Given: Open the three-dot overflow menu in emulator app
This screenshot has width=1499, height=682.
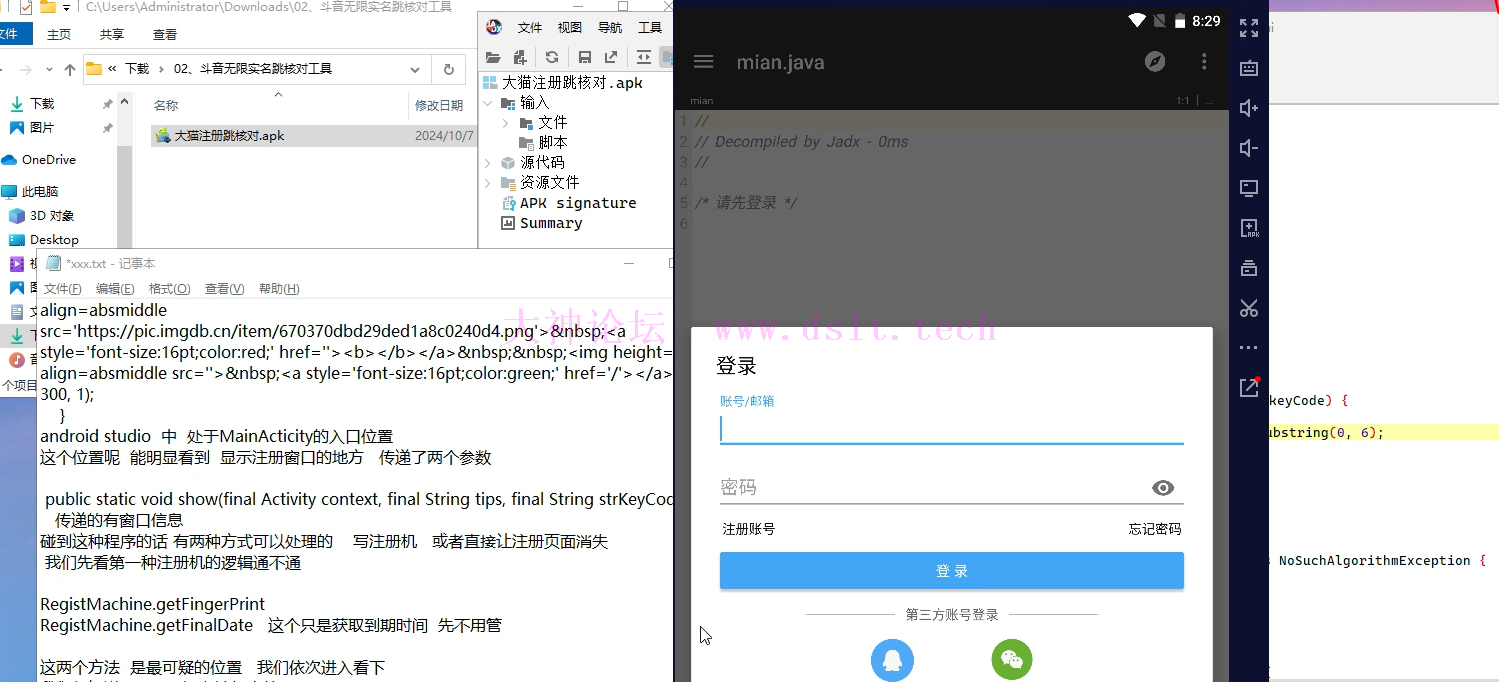Looking at the screenshot, I should tap(1204, 62).
